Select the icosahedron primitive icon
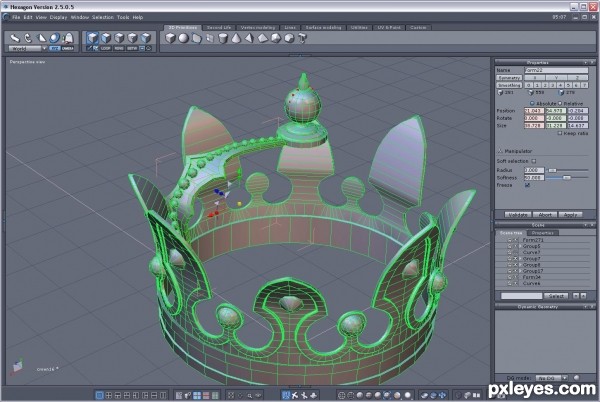This screenshot has width=600, height=402. point(276,38)
